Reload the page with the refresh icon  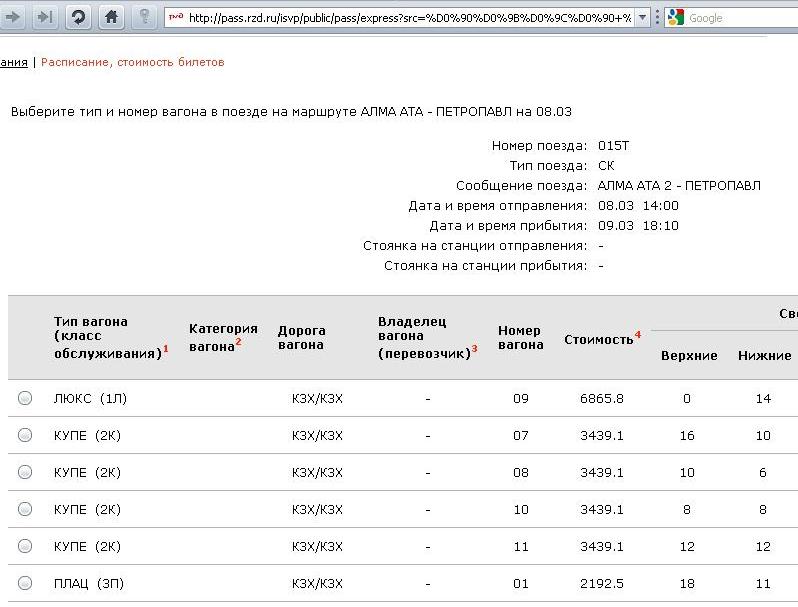click(78, 17)
